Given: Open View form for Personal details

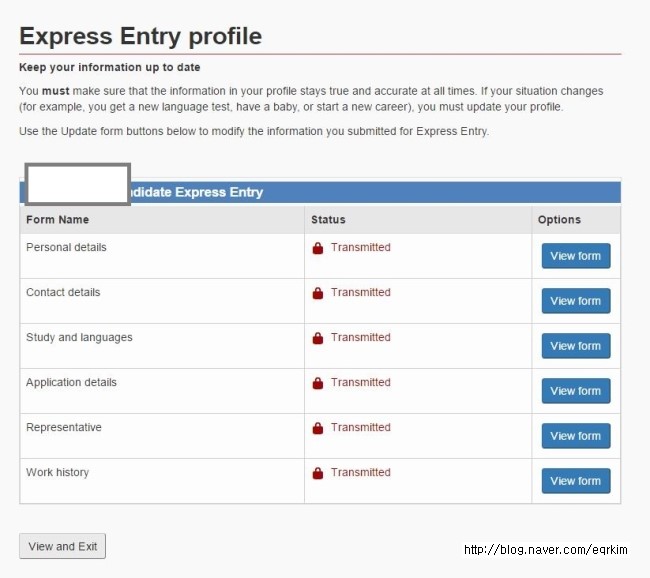Looking at the screenshot, I should coord(576,256).
